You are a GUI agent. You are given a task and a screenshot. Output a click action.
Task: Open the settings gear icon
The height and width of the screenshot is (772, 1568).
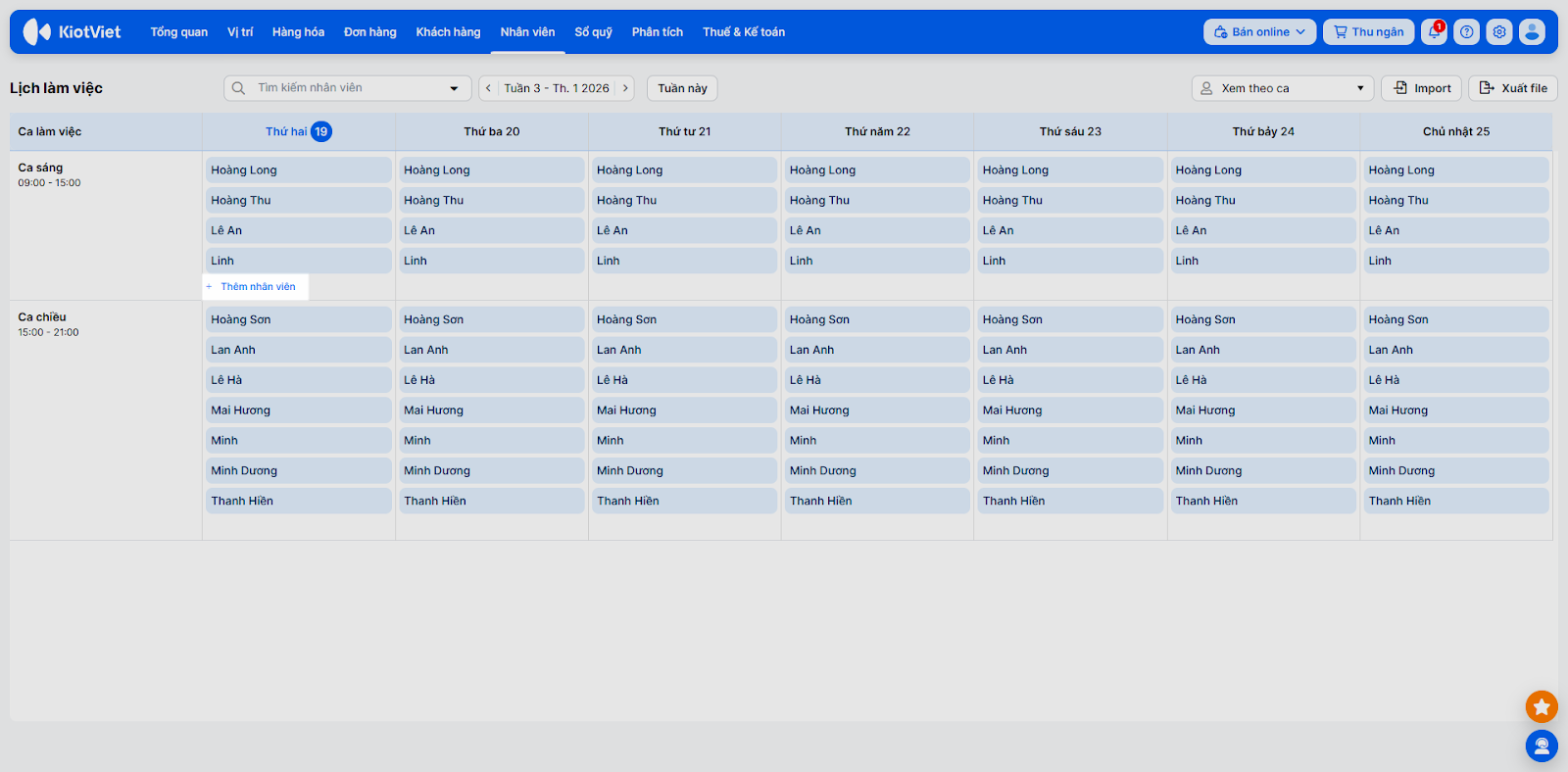[x=1499, y=32]
